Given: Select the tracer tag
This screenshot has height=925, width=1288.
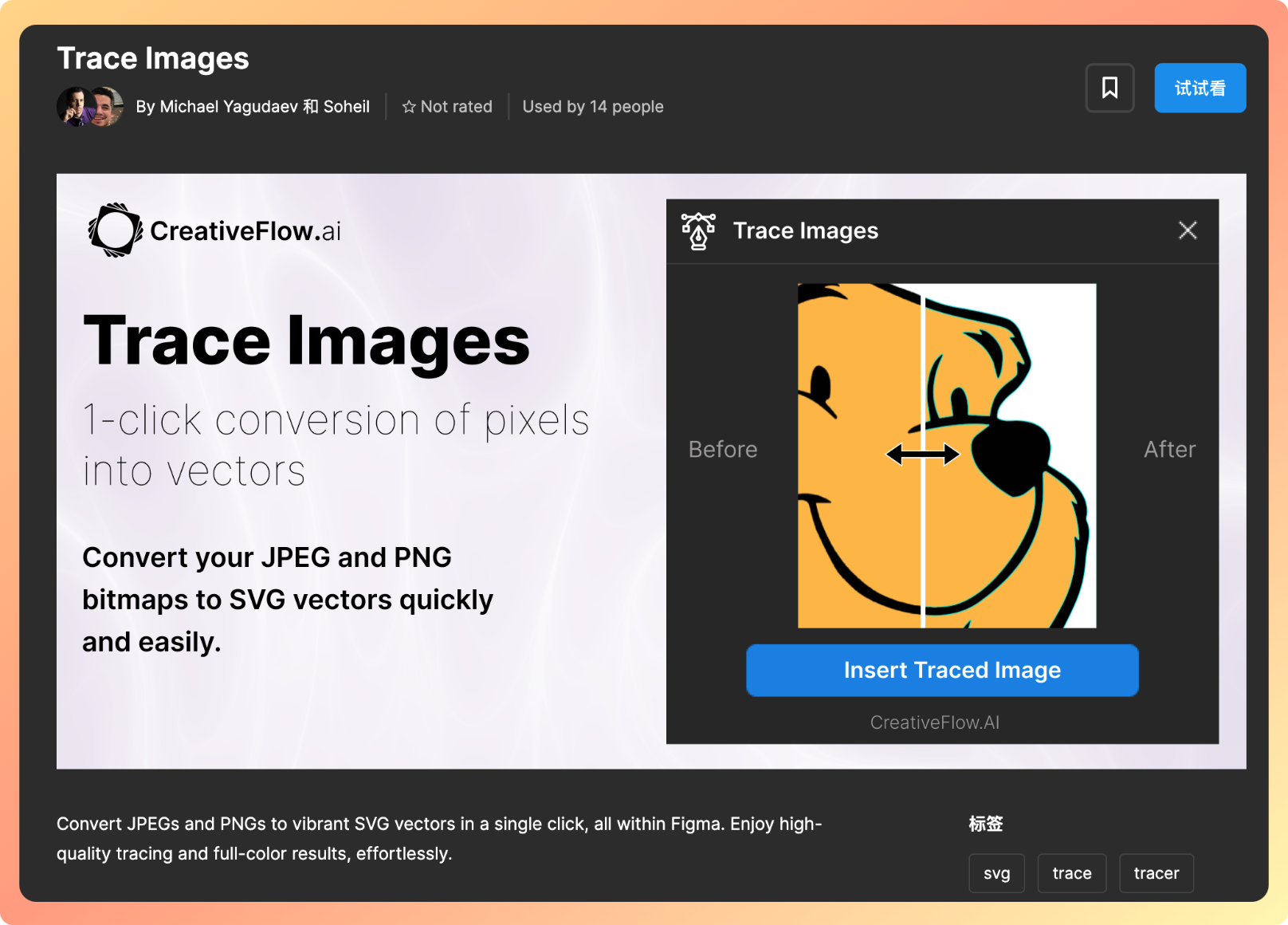Looking at the screenshot, I should [x=1156, y=873].
